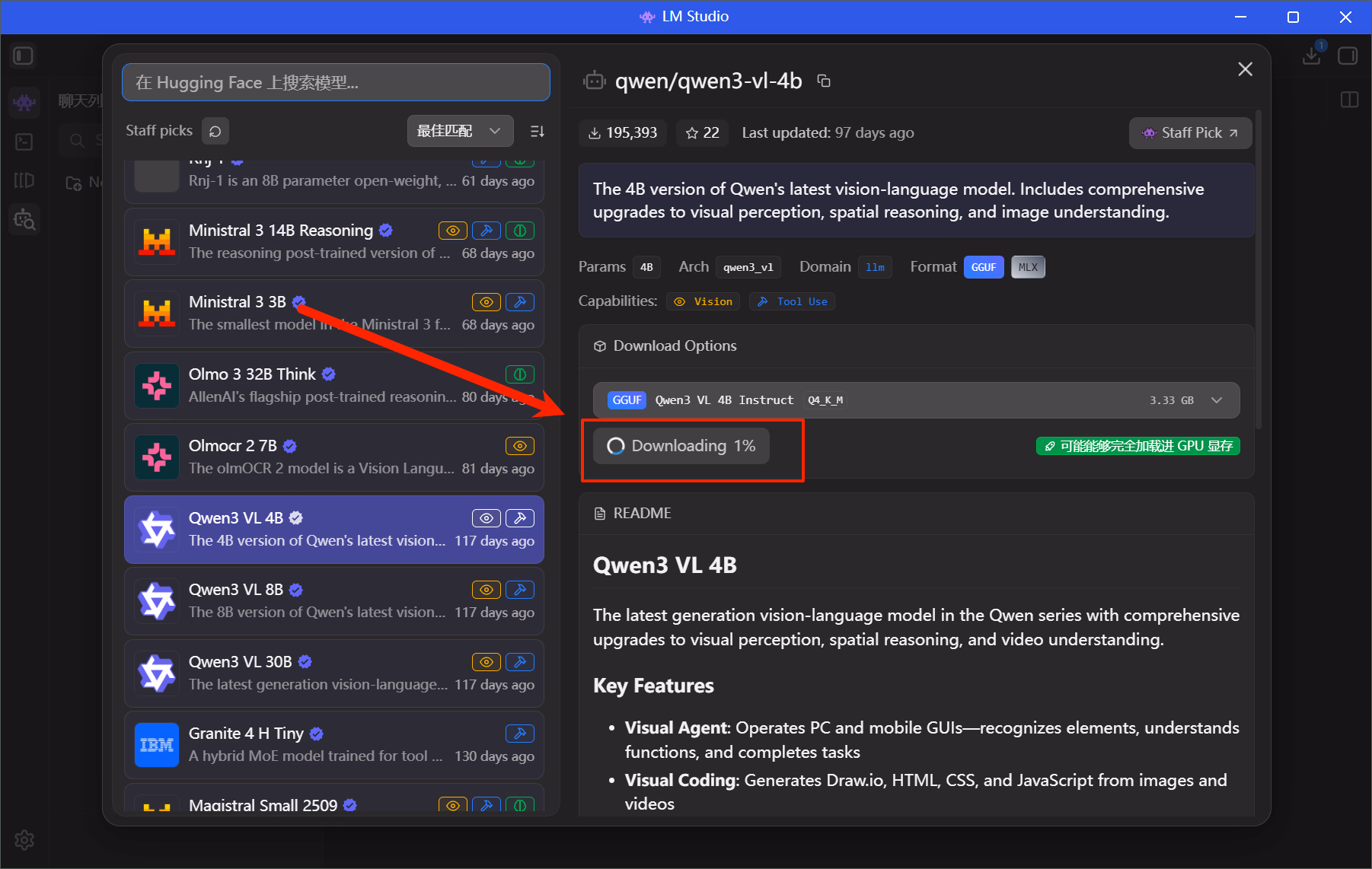1372x869 pixels.
Task: Open My Models from the left sidebar
Action: click(x=24, y=180)
